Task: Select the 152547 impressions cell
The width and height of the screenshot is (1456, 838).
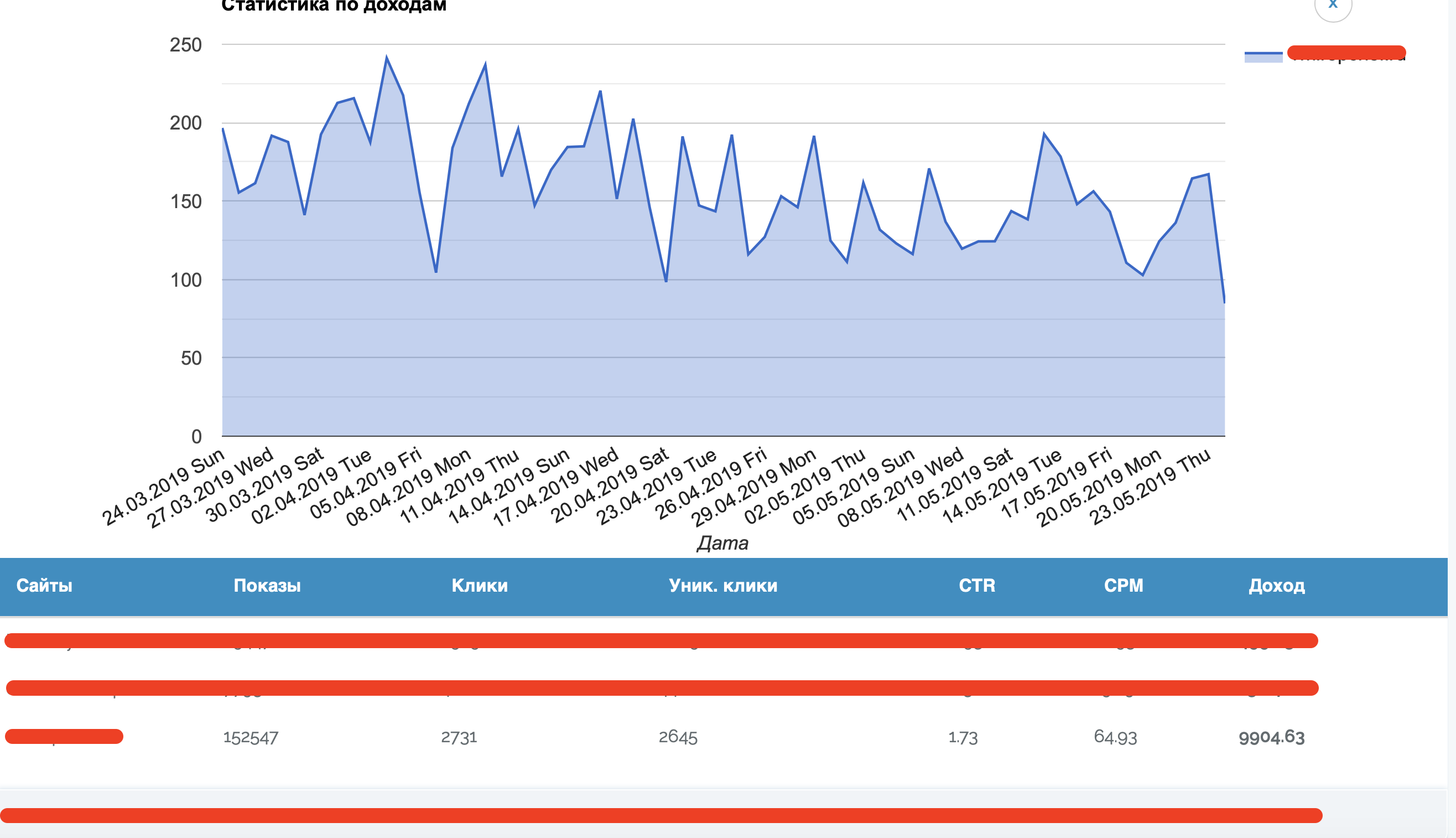Action: click(x=250, y=738)
